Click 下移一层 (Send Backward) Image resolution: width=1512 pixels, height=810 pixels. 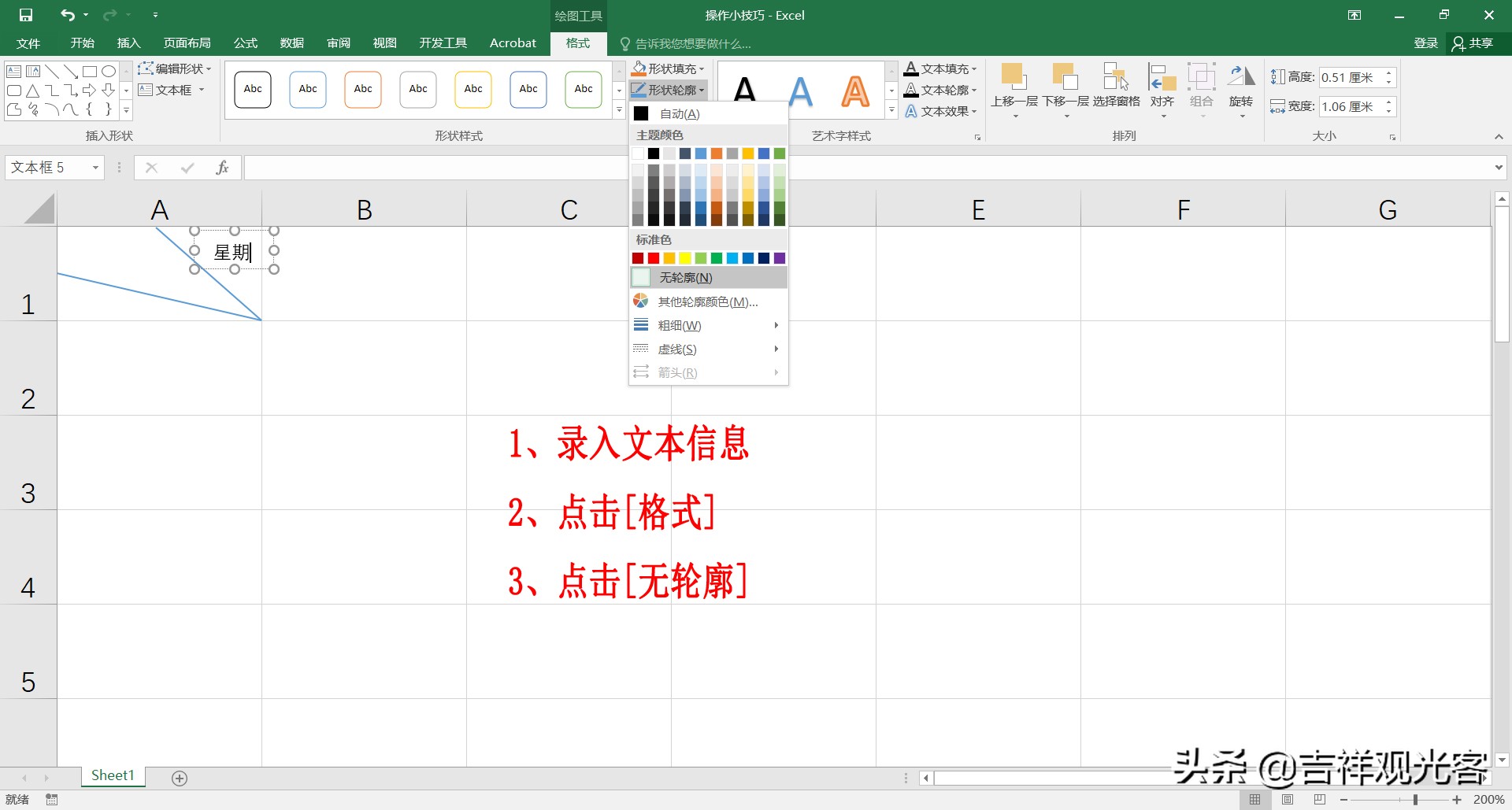pos(1065,83)
